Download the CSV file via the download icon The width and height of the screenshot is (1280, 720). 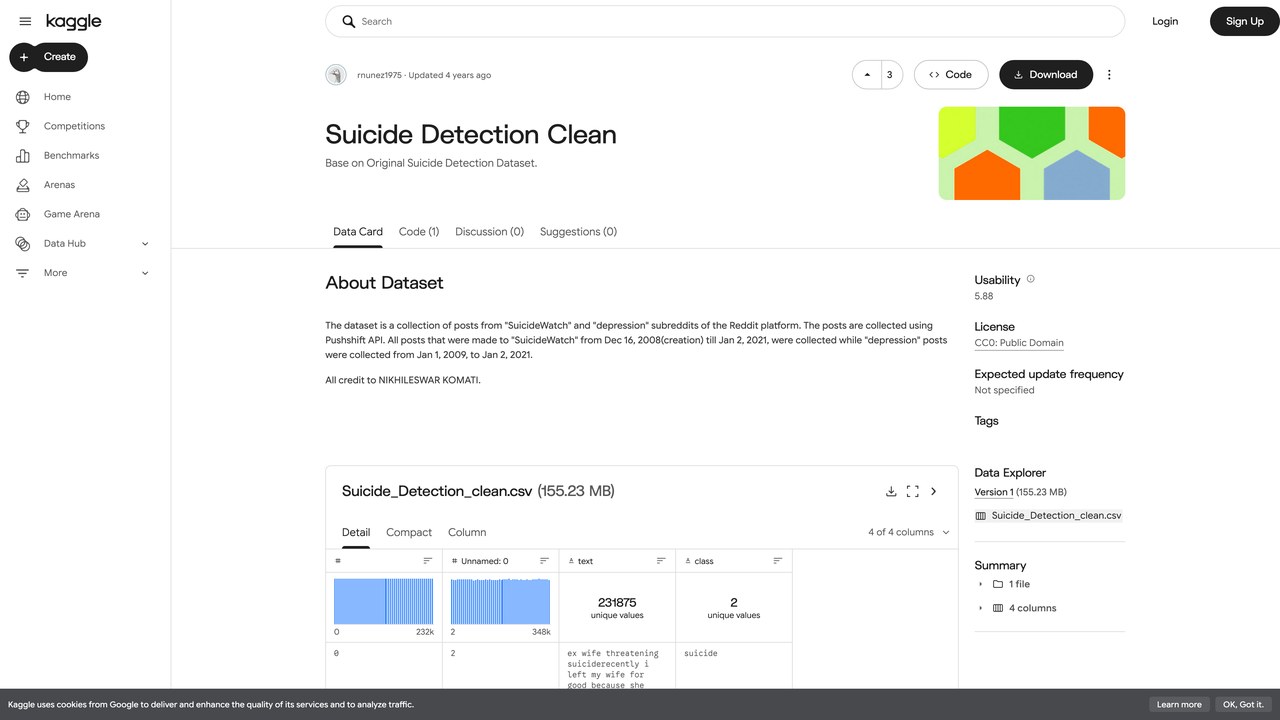tap(891, 491)
